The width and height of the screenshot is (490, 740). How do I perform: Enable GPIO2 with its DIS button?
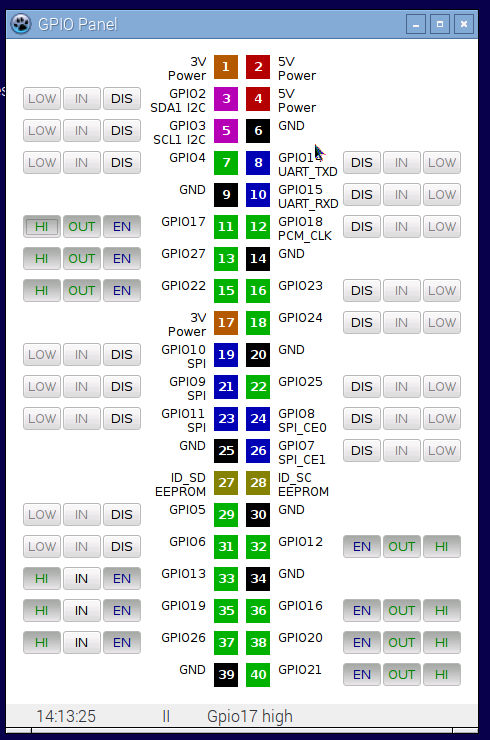tap(122, 99)
